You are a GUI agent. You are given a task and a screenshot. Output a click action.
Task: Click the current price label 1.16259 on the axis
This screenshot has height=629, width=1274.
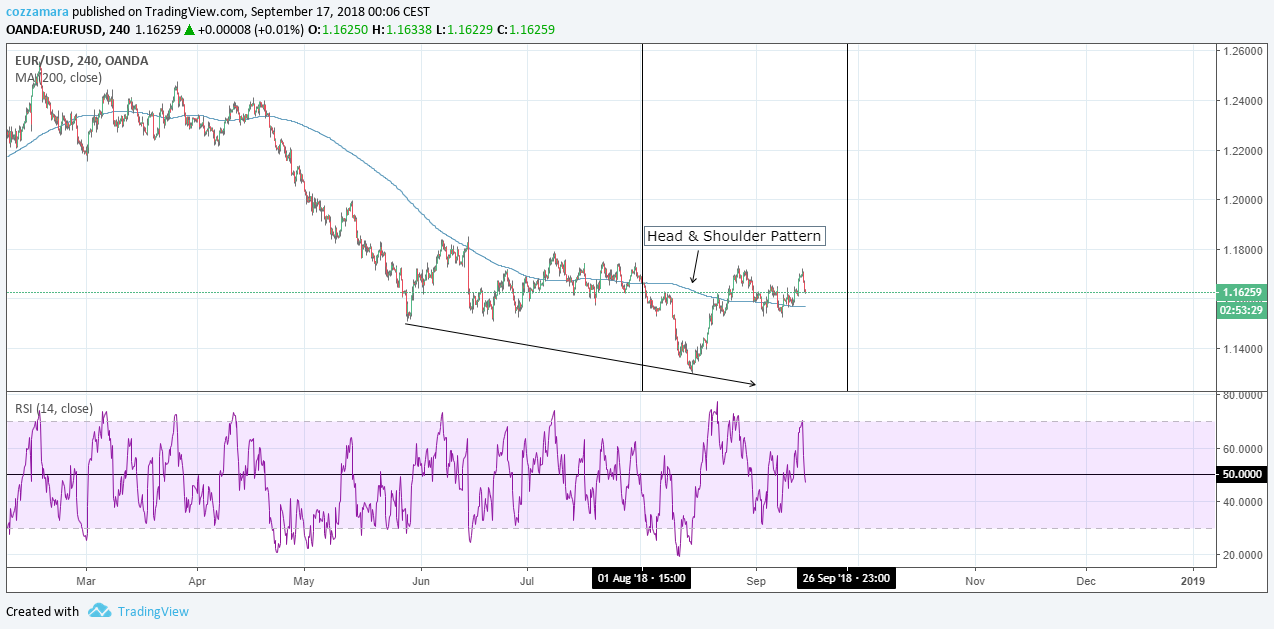click(1242, 292)
